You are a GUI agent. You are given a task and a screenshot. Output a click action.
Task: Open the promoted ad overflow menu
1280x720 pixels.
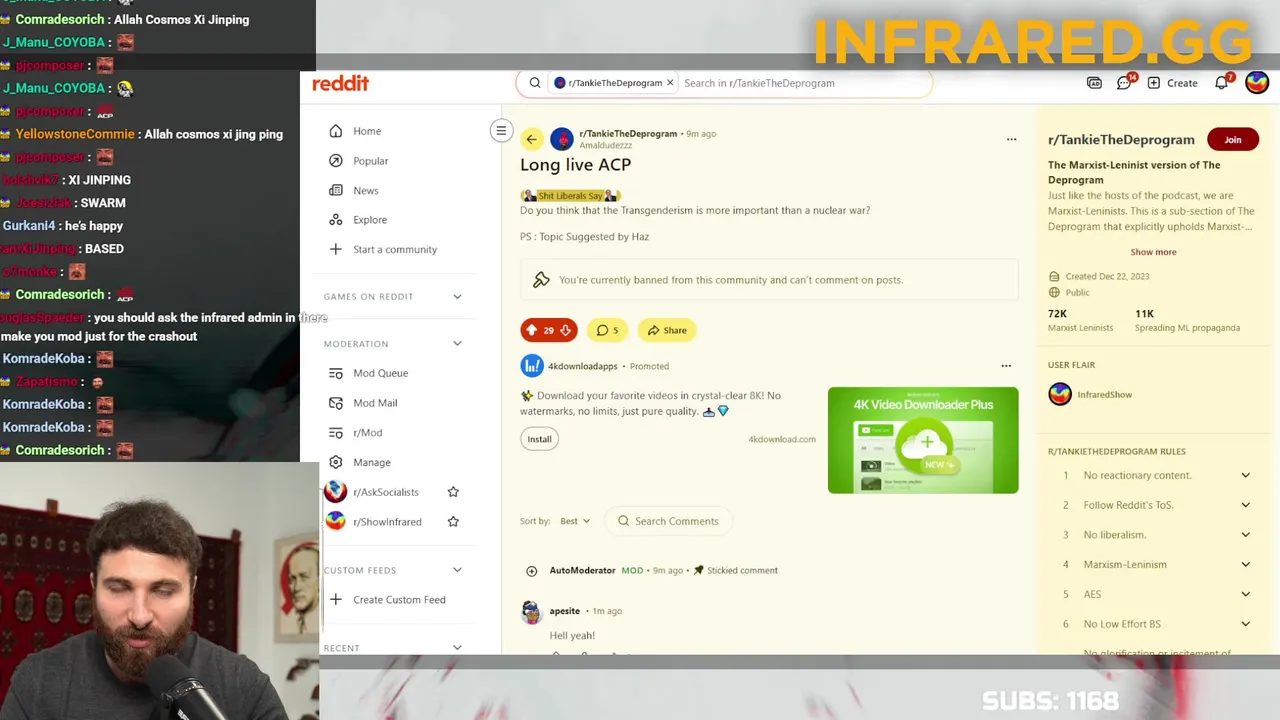click(1006, 366)
